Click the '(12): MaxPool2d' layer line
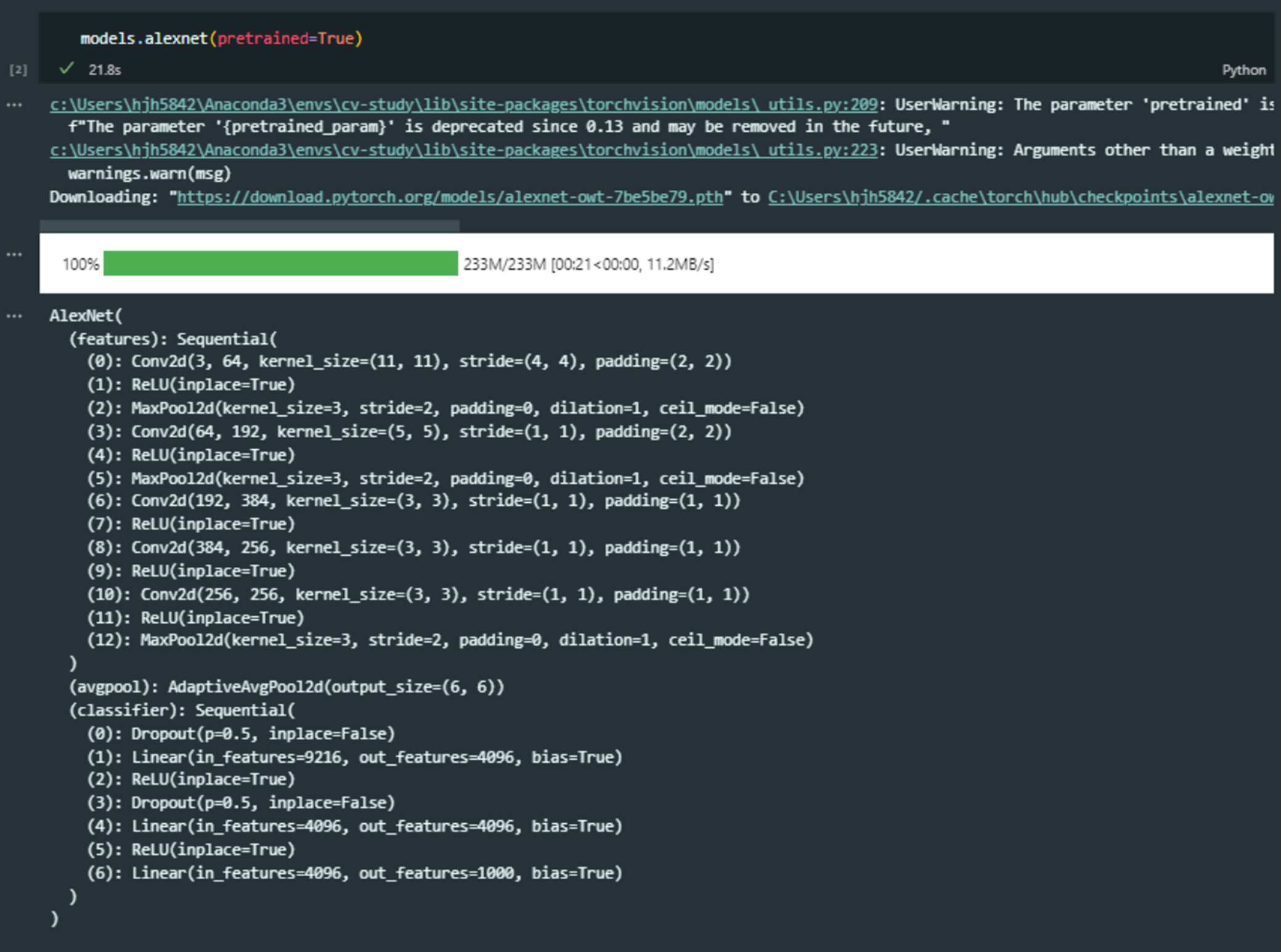Image resolution: width=1281 pixels, height=952 pixels. (x=450, y=640)
